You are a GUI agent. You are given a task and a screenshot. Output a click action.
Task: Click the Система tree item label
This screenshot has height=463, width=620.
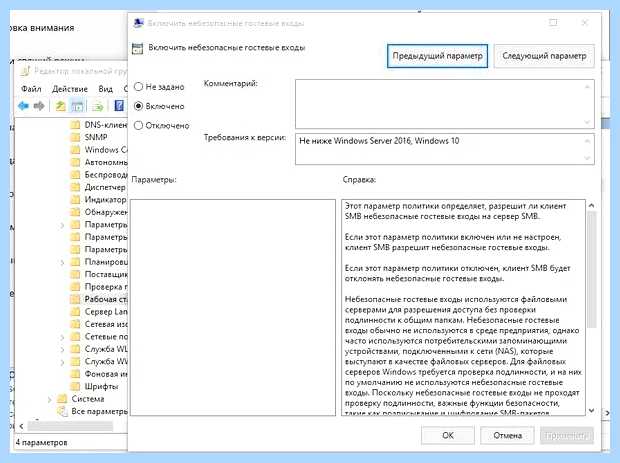(88, 399)
